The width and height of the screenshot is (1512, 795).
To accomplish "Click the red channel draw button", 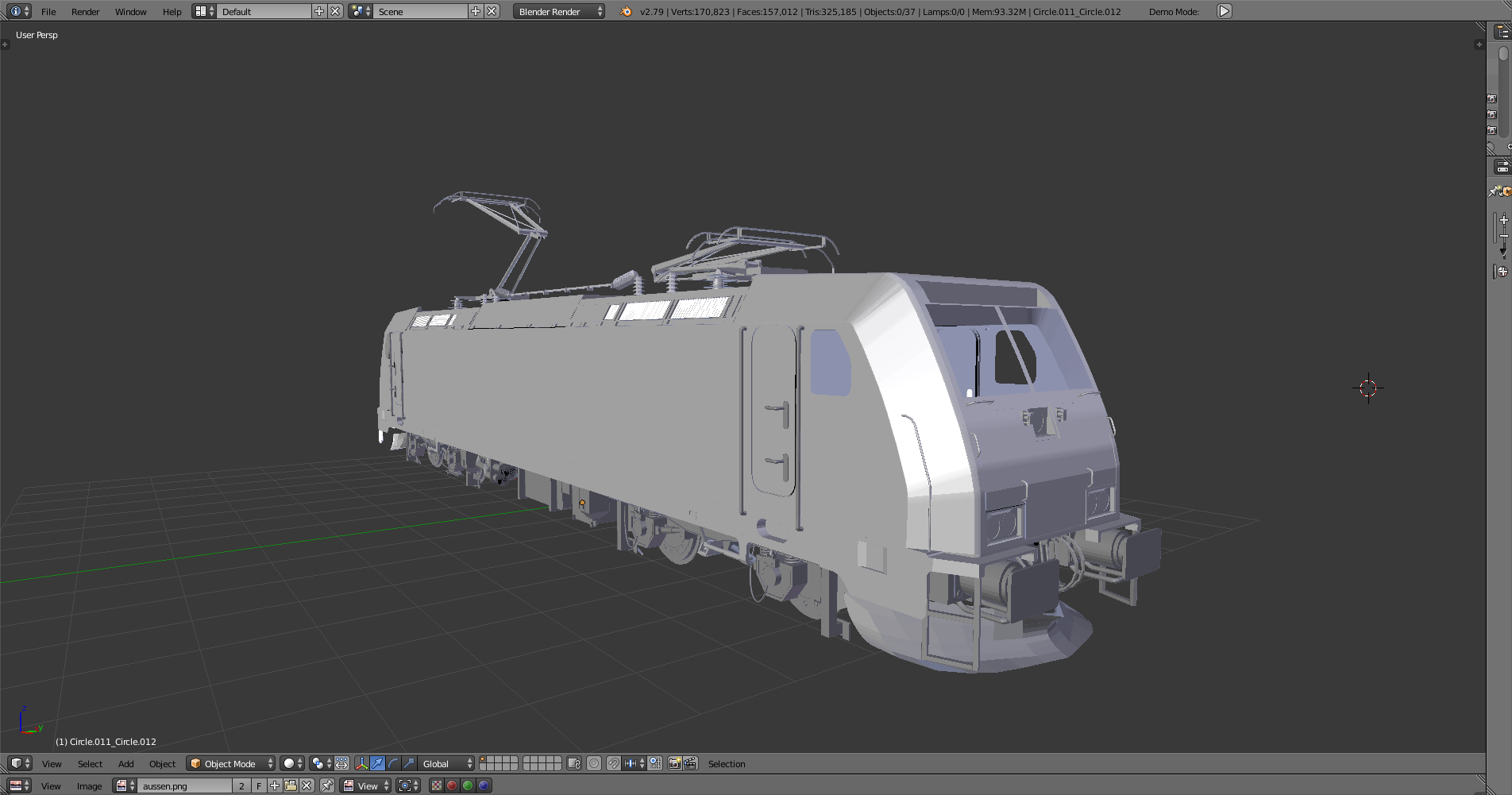I will [452, 785].
